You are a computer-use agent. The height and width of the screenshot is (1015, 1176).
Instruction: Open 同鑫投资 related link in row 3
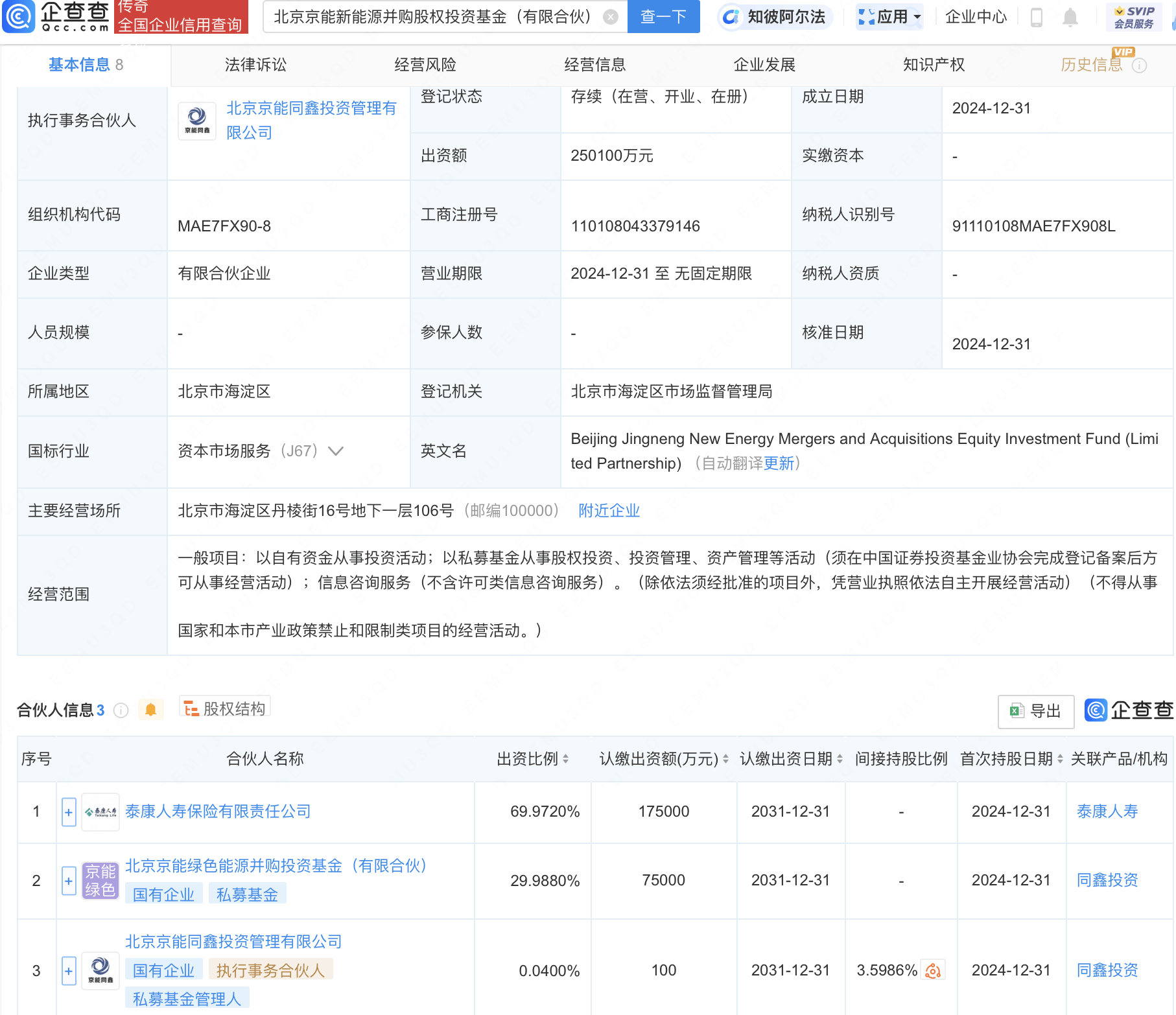pyautogui.click(x=1107, y=970)
